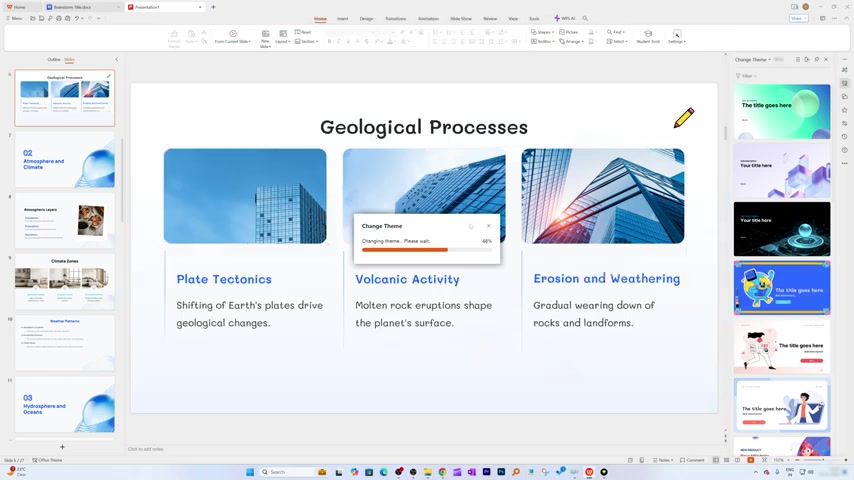Click the Windows Start button on taskbar
This screenshot has width=854, height=480.
pyautogui.click(x=250, y=472)
